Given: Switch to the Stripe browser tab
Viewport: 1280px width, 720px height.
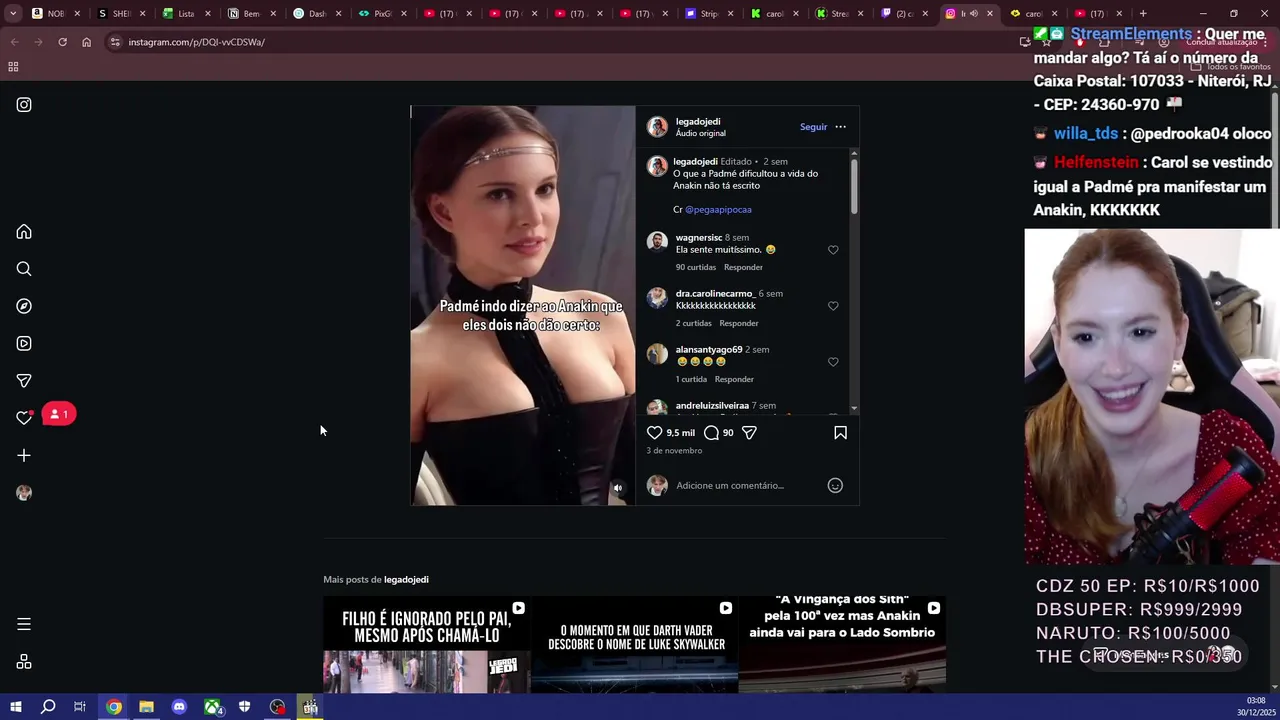Looking at the screenshot, I should point(711,14).
